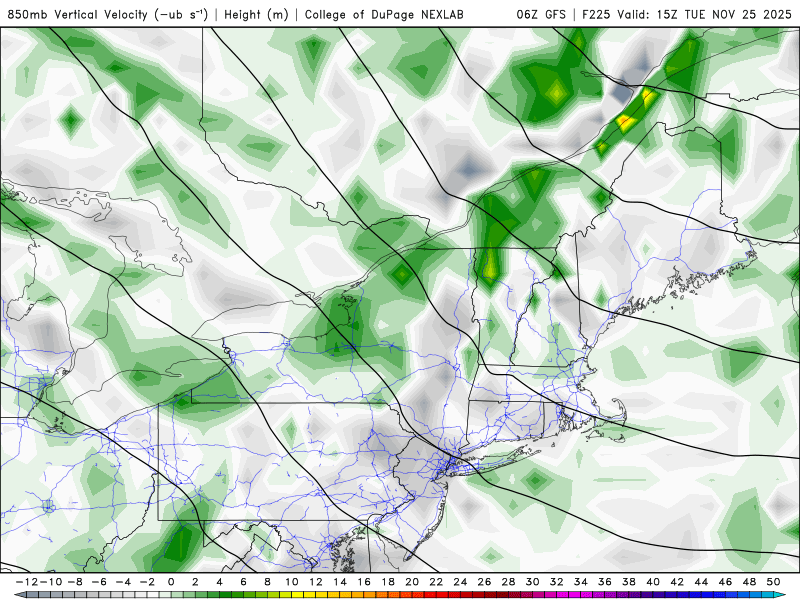Click the 16 label on color scale

click(x=364, y=582)
